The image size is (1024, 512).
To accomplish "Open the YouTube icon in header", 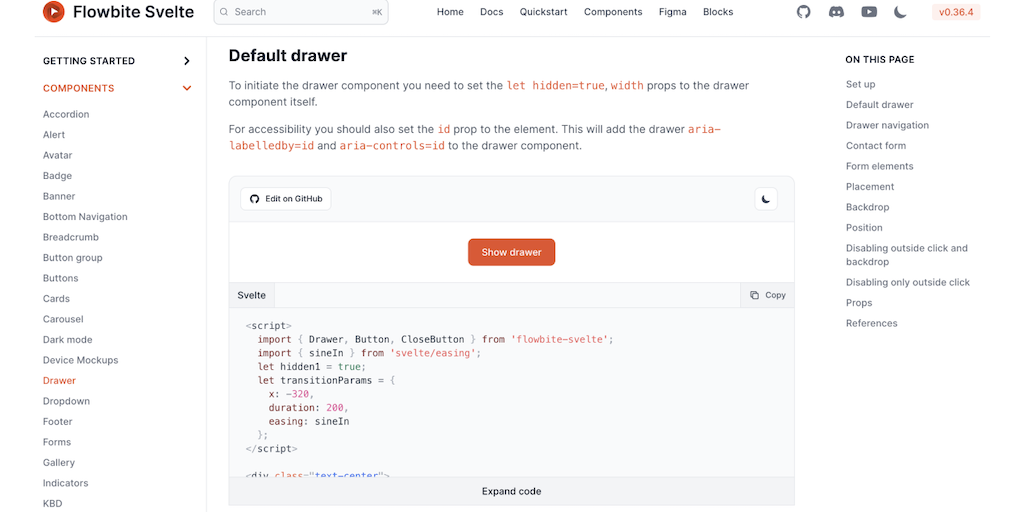I will coord(869,12).
